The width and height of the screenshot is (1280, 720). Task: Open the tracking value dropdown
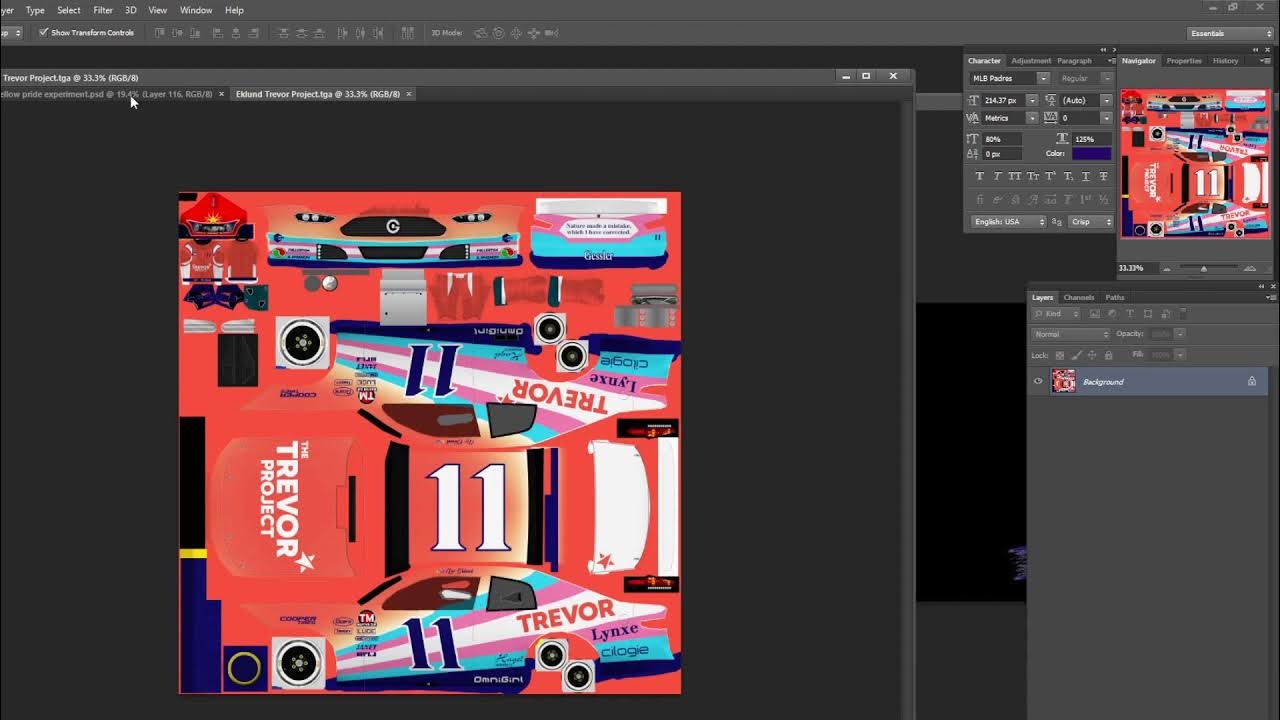click(x=1106, y=118)
